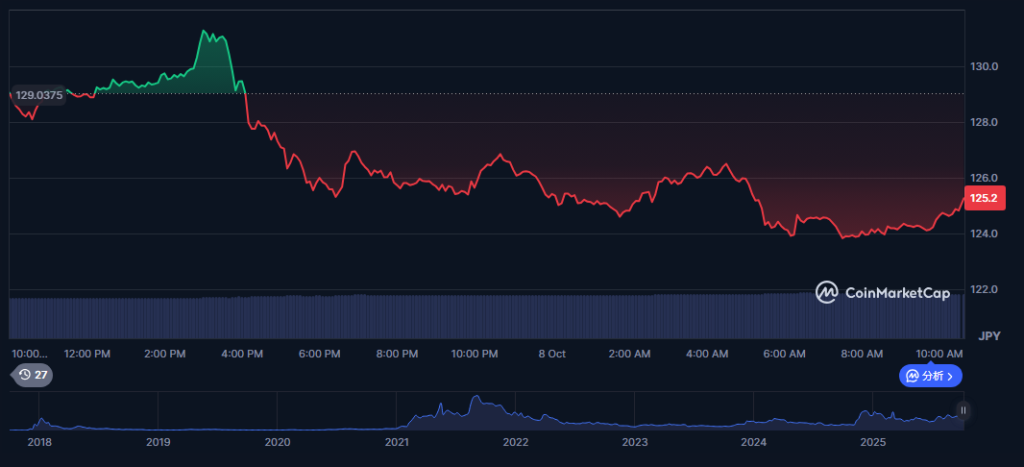
Task: Click the 8 Oct date label
Action: tap(552, 354)
